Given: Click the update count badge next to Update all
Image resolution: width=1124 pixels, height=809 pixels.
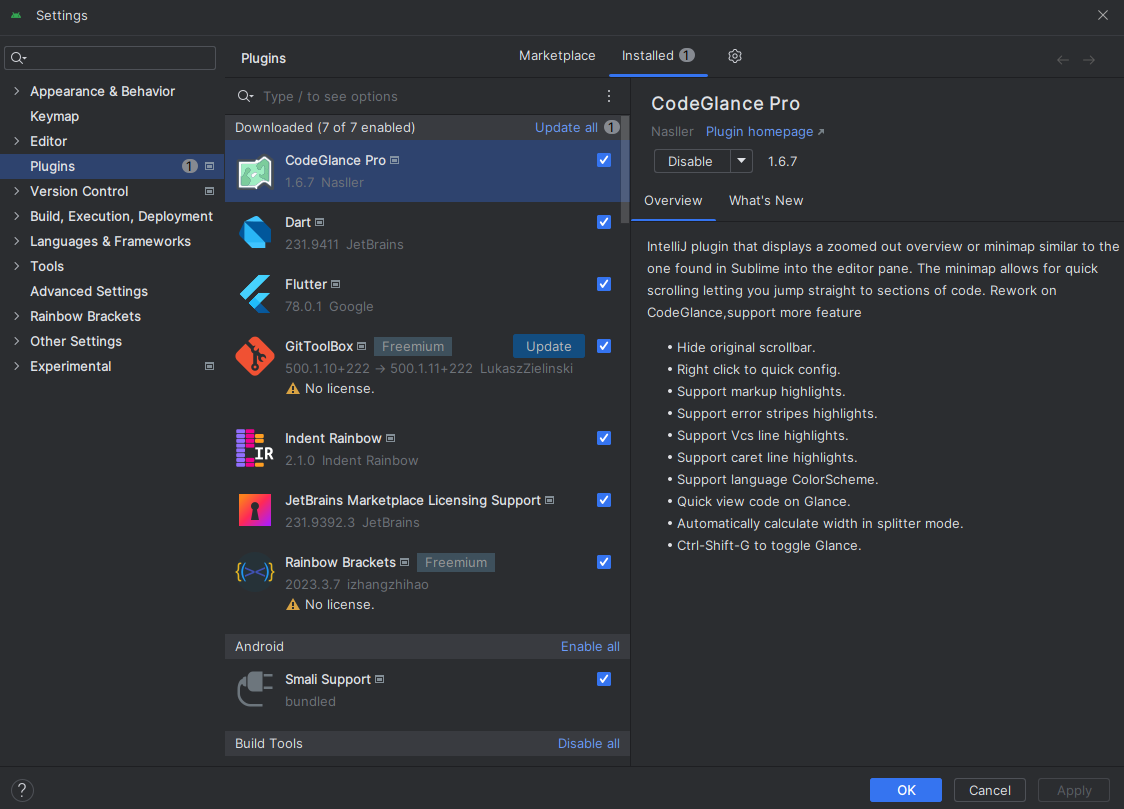Looking at the screenshot, I should [611, 128].
